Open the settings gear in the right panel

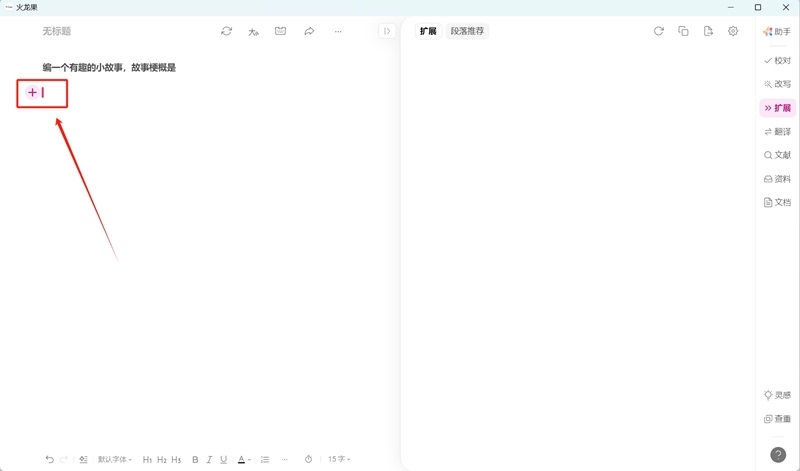coord(733,31)
